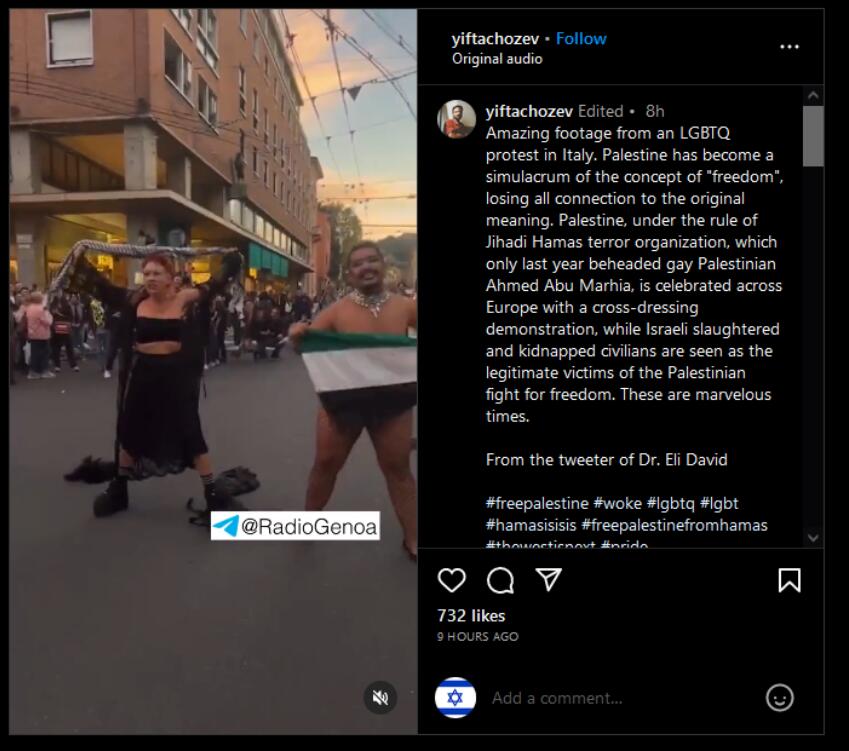Like the post with the heart icon
849x751 pixels.
[451, 580]
